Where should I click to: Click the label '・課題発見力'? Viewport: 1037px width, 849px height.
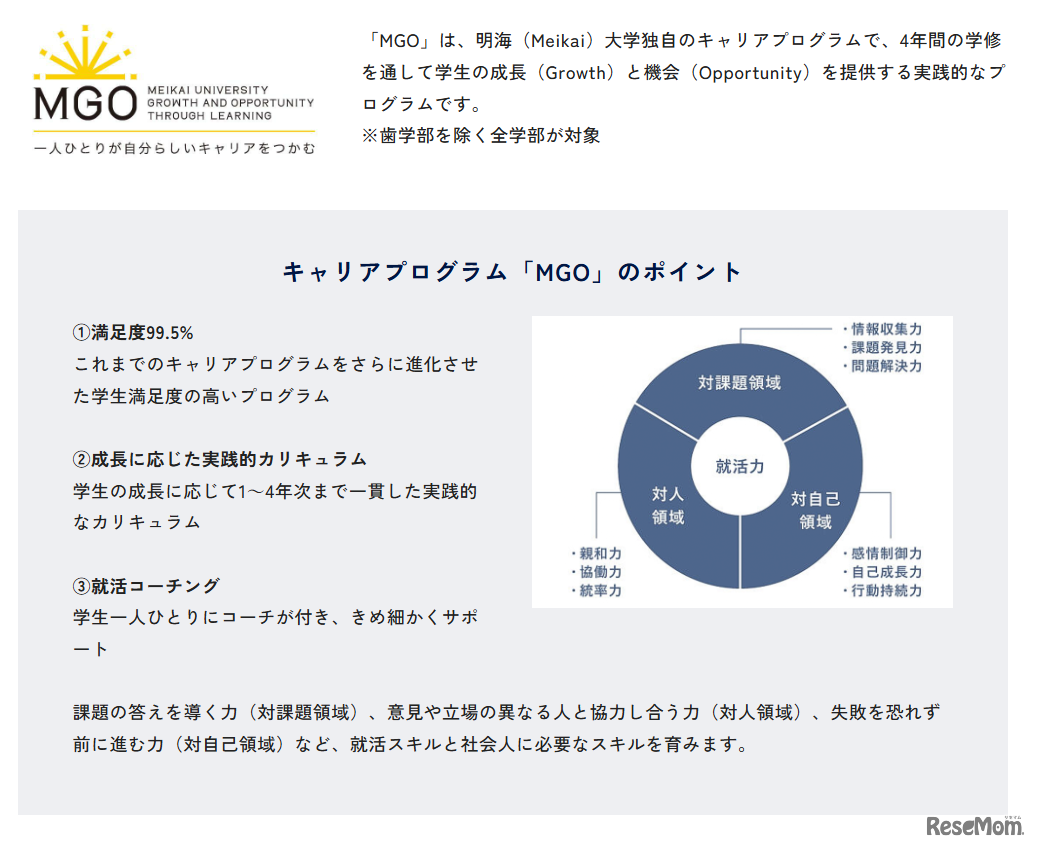tap(881, 347)
